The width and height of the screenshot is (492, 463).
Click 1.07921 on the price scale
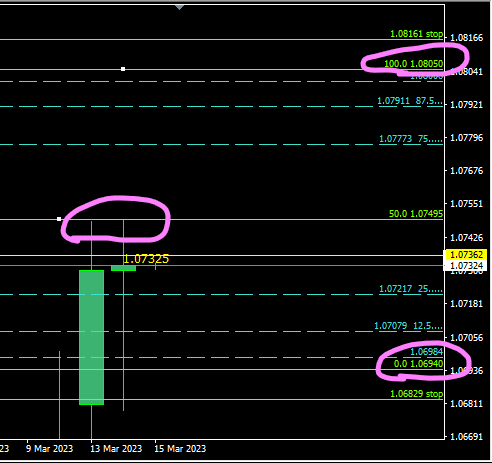coord(466,105)
